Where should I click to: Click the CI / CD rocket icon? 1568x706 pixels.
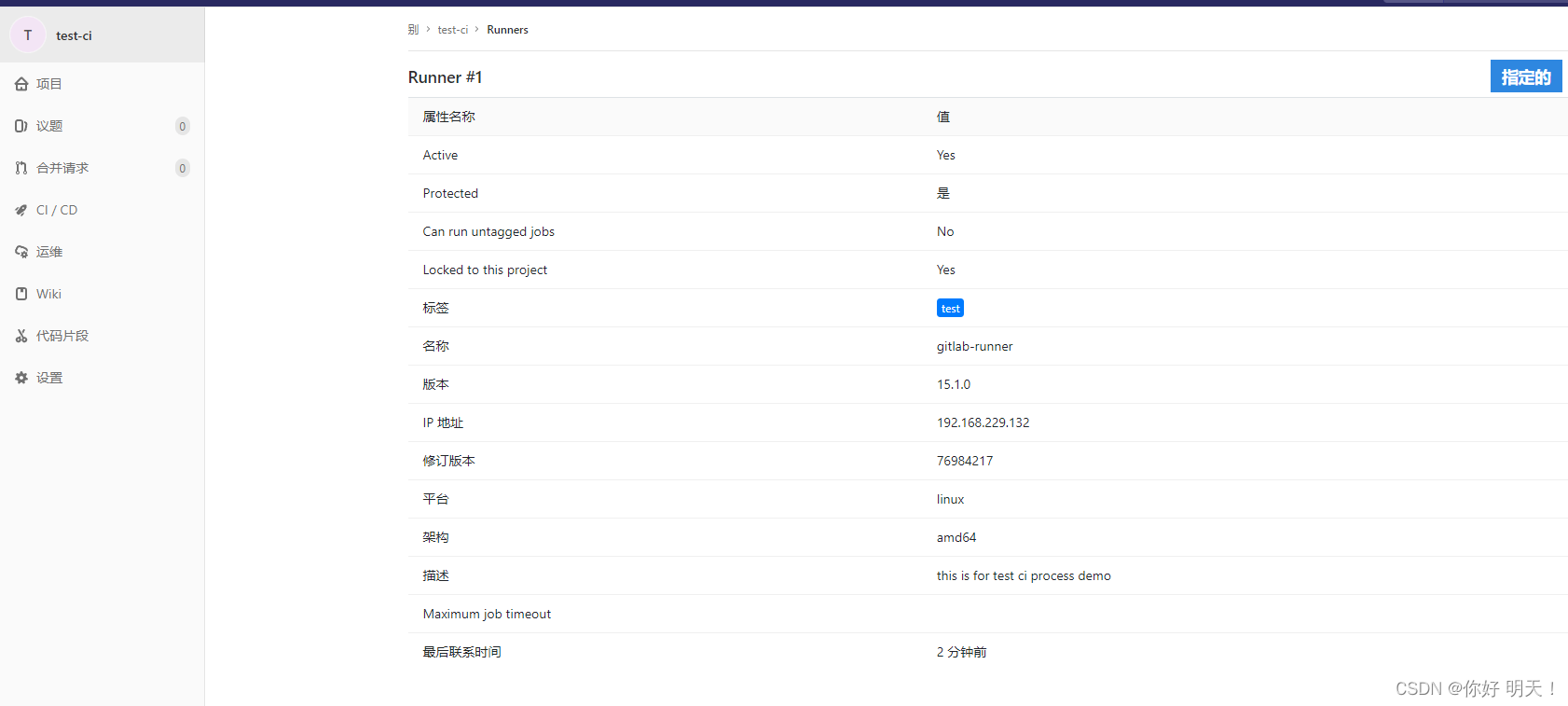tap(21, 210)
